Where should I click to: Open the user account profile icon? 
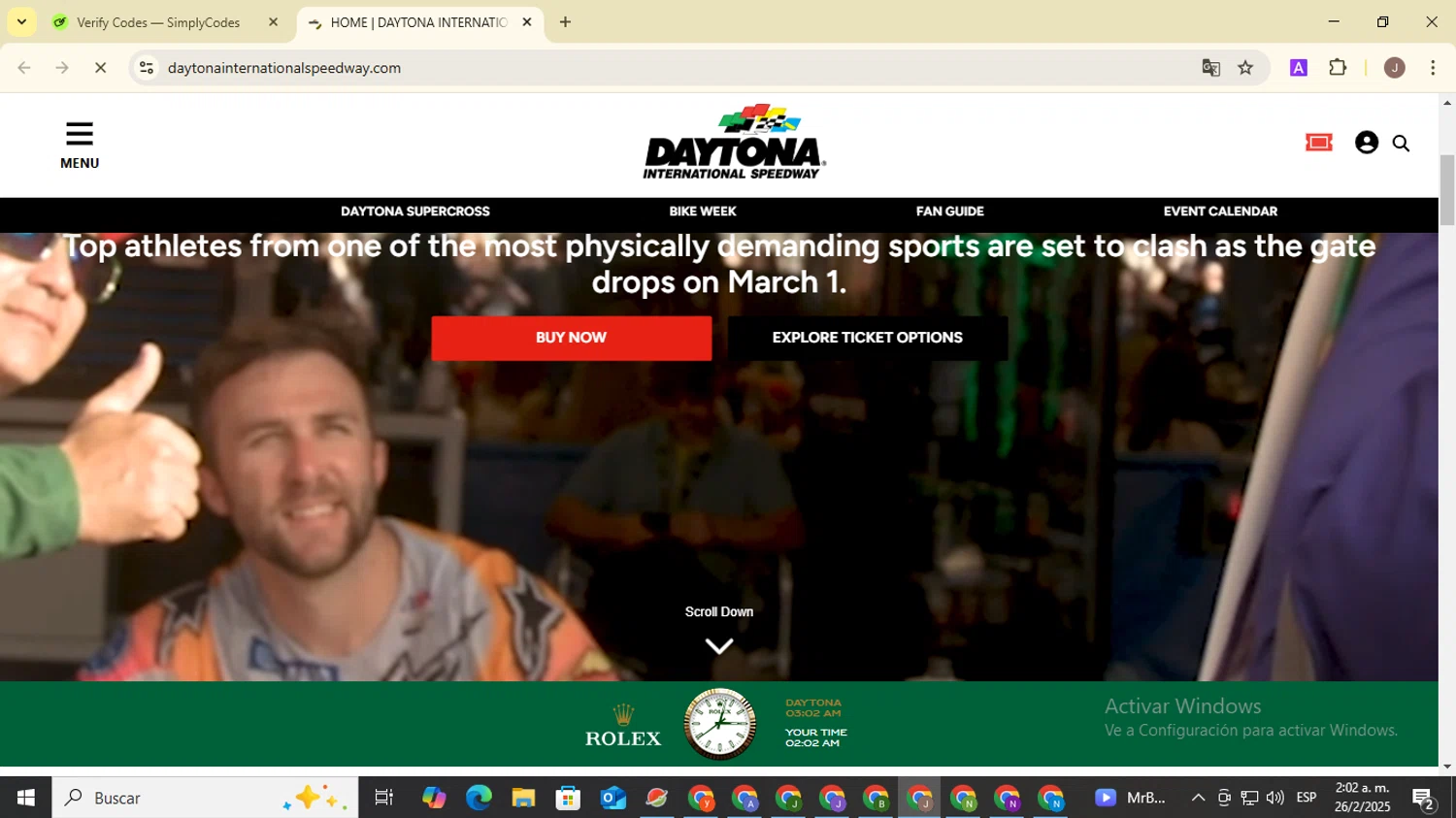point(1367,143)
